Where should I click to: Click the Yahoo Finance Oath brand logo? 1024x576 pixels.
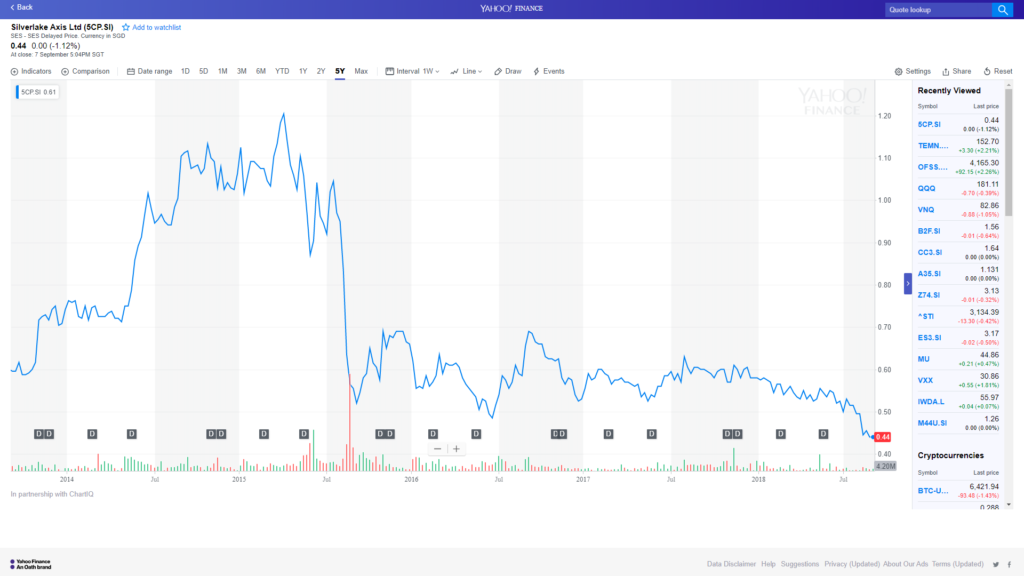coord(31,564)
